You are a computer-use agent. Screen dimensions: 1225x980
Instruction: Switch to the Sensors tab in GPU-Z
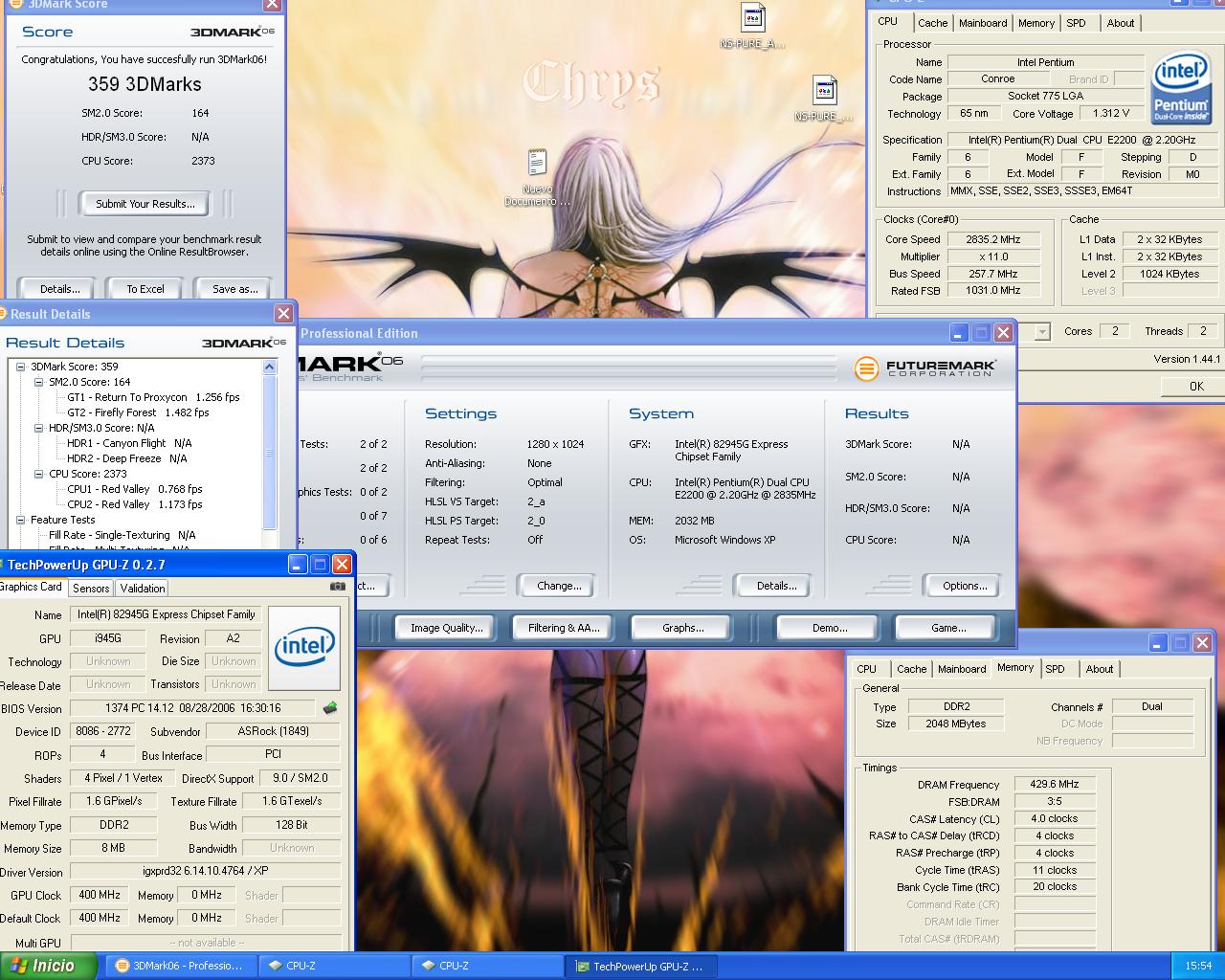(x=91, y=589)
